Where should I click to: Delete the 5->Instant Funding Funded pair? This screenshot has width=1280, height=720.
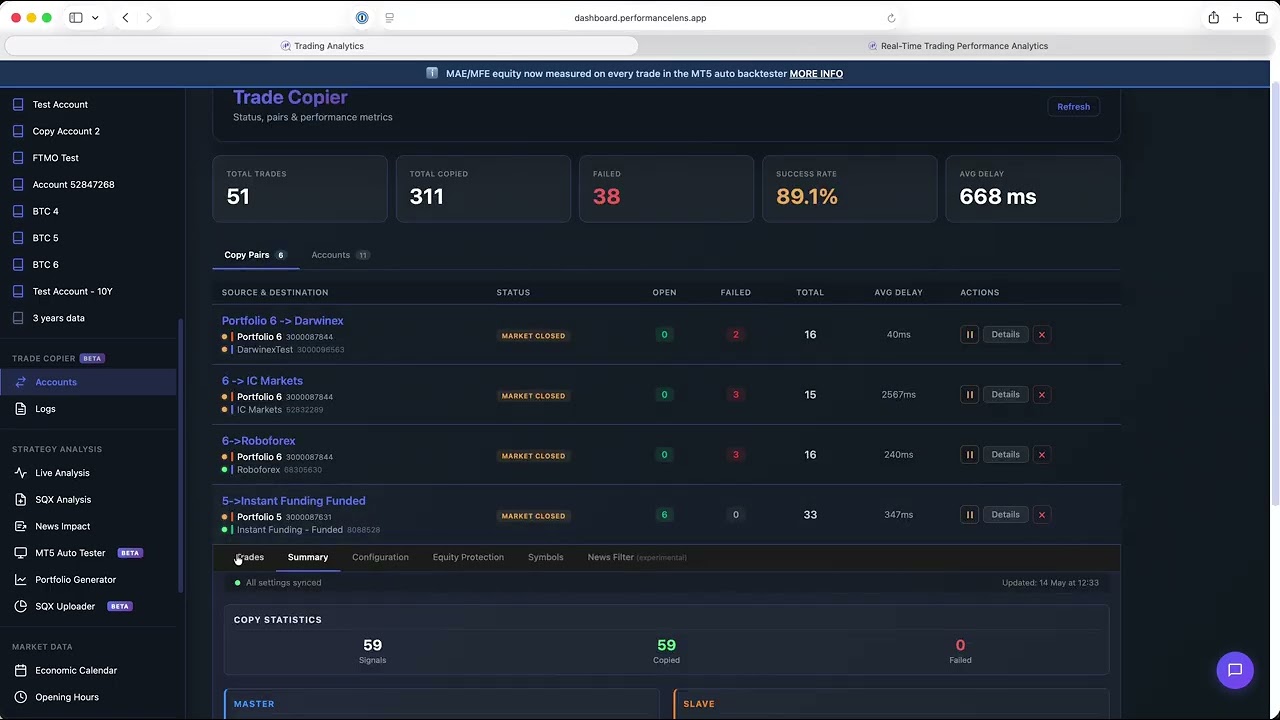(x=1041, y=515)
